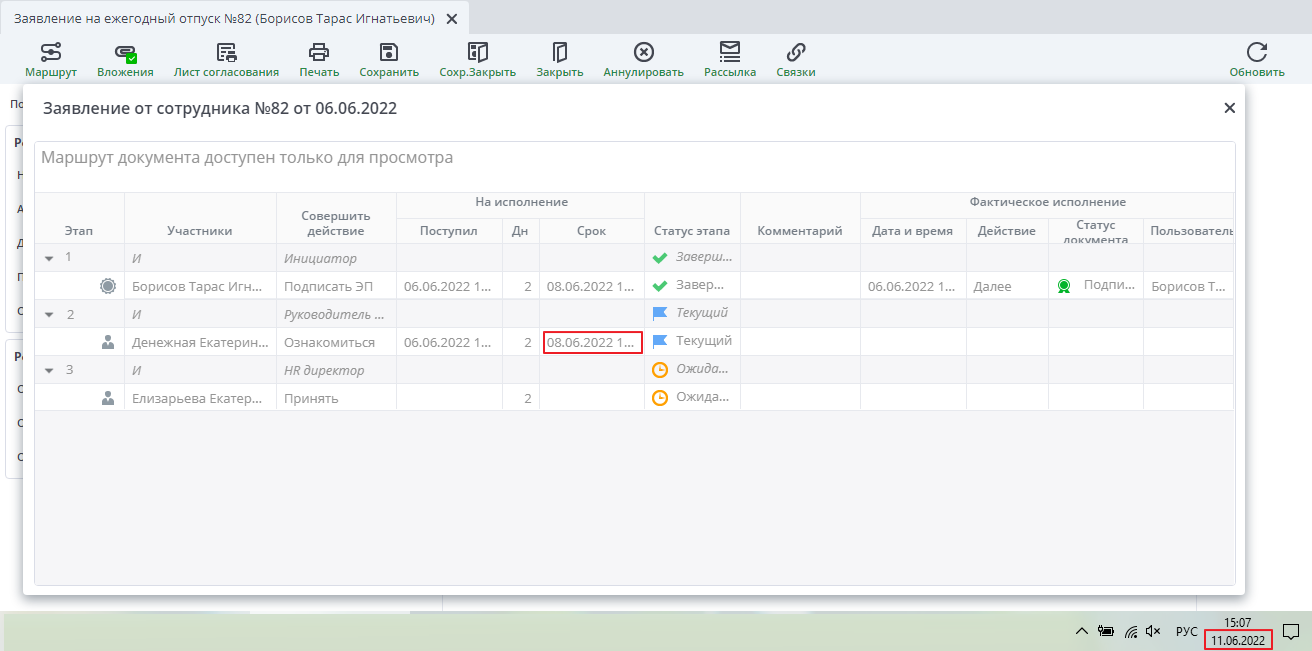Screen dimensions: 1312x651
Task: Click the Статус этапа column header
Action: (692, 231)
